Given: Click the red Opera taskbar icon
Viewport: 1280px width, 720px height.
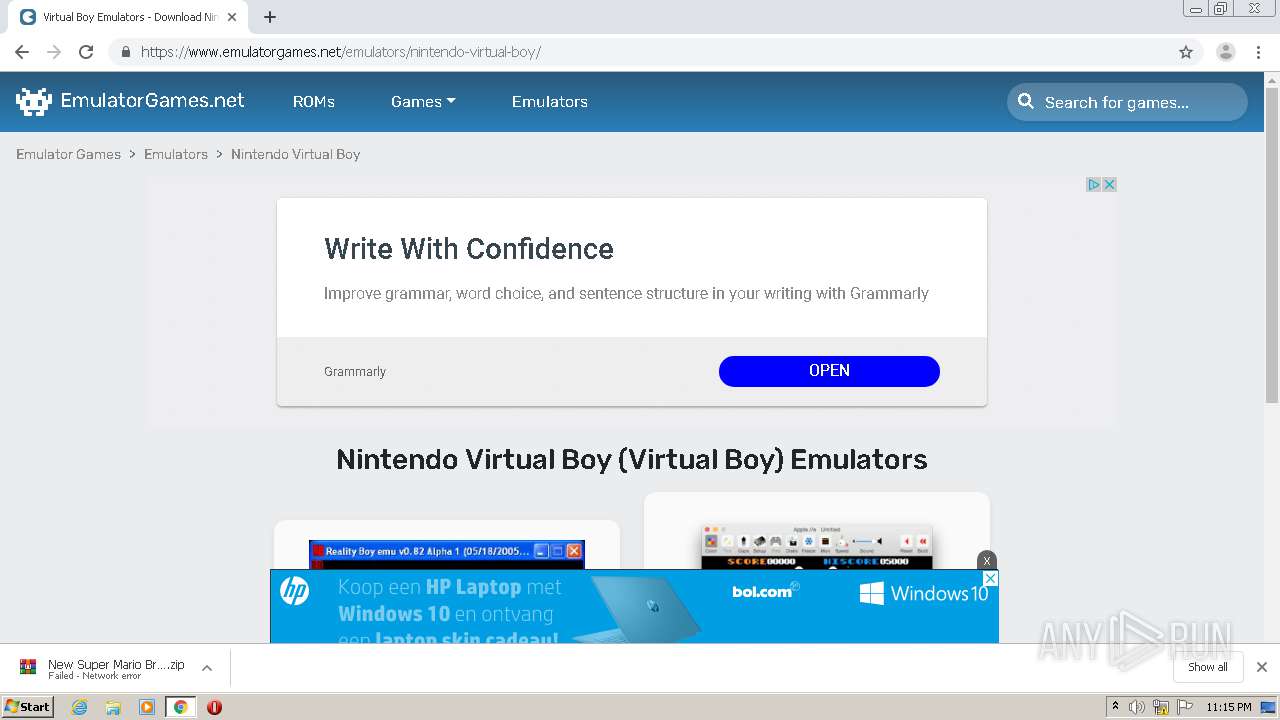Looking at the screenshot, I should click(214, 707).
